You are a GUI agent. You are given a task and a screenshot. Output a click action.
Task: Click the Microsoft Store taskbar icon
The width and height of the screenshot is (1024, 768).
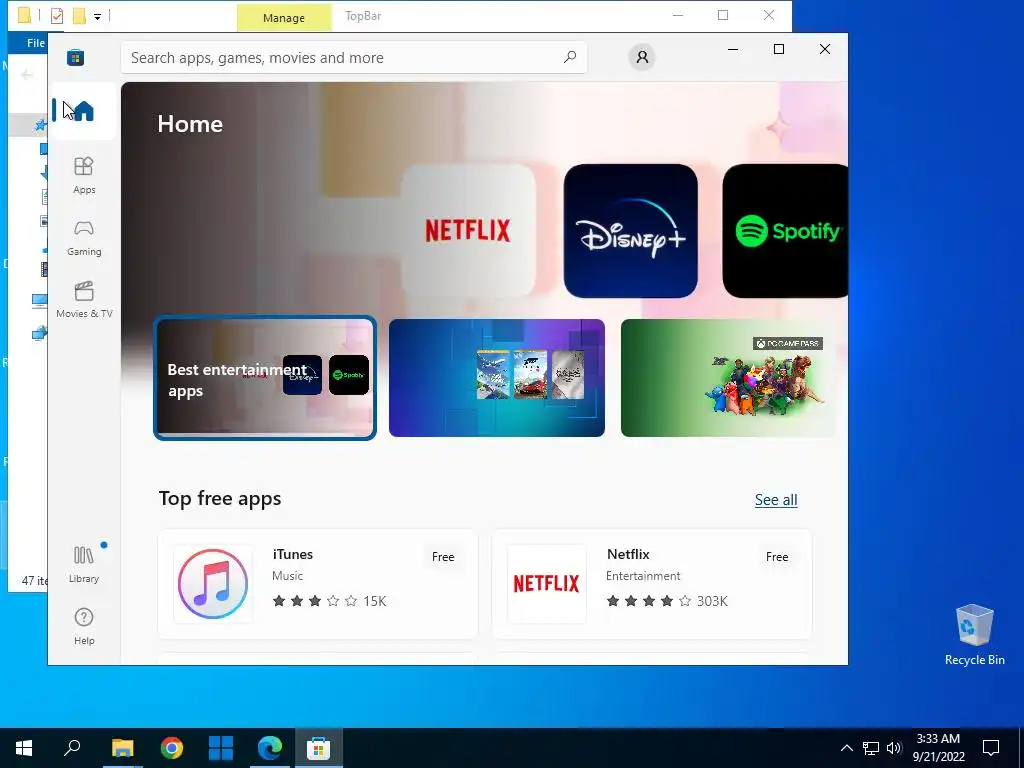(x=319, y=748)
